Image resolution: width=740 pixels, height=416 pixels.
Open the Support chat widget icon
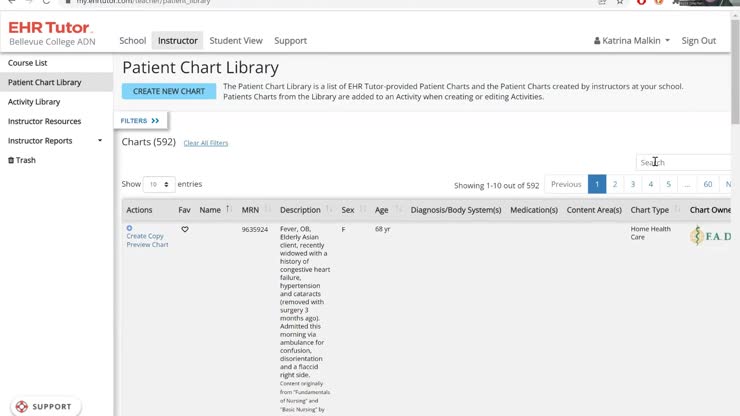[x=22, y=407]
